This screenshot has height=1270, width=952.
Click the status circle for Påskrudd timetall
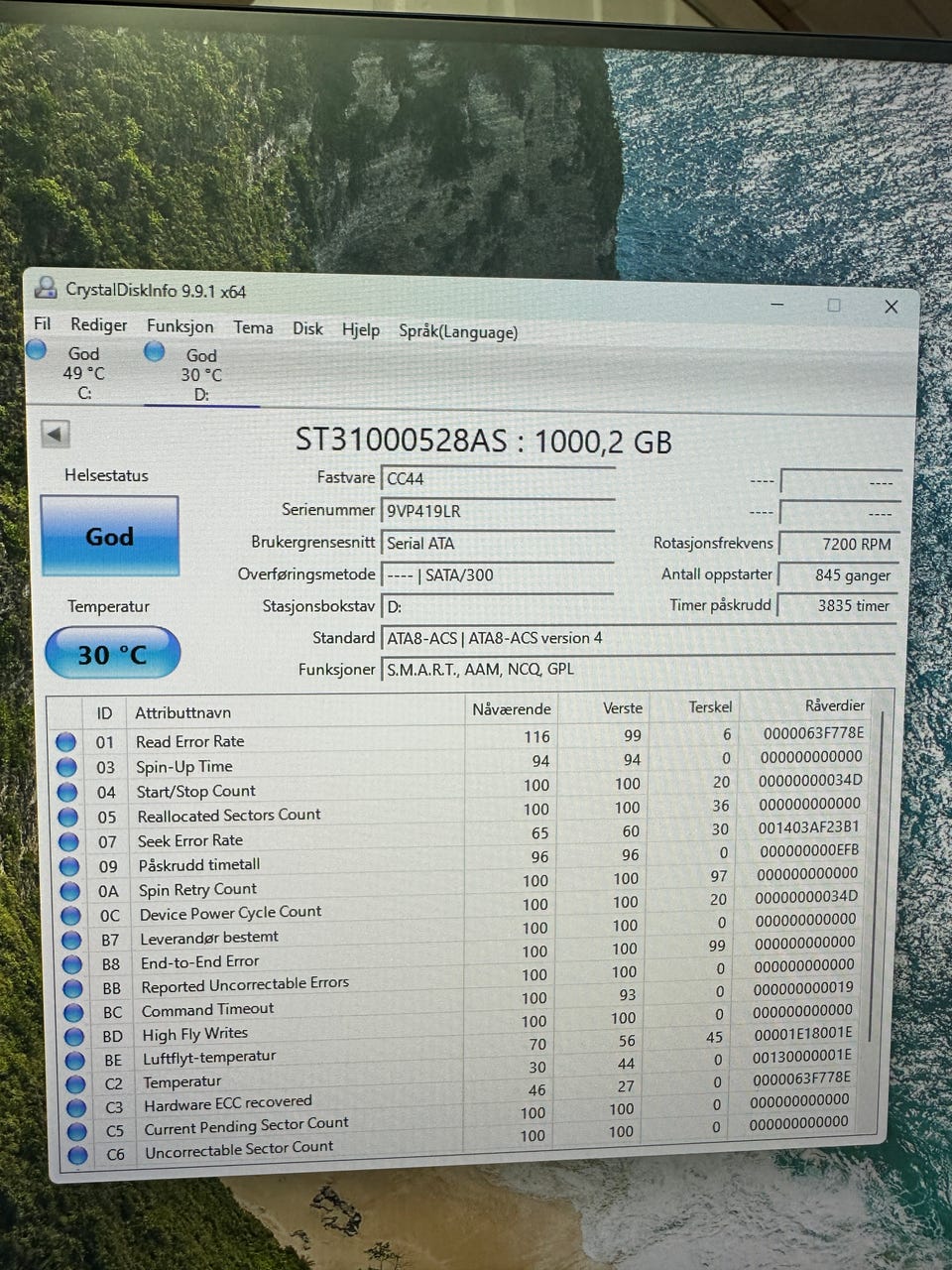(69, 866)
